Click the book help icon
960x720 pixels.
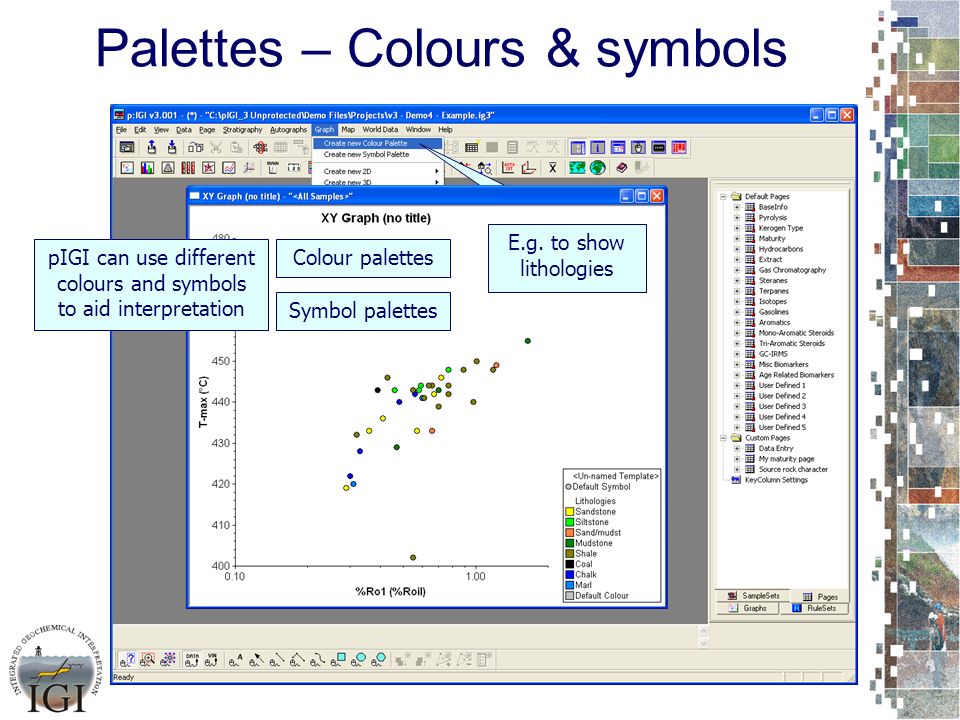(x=621, y=168)
